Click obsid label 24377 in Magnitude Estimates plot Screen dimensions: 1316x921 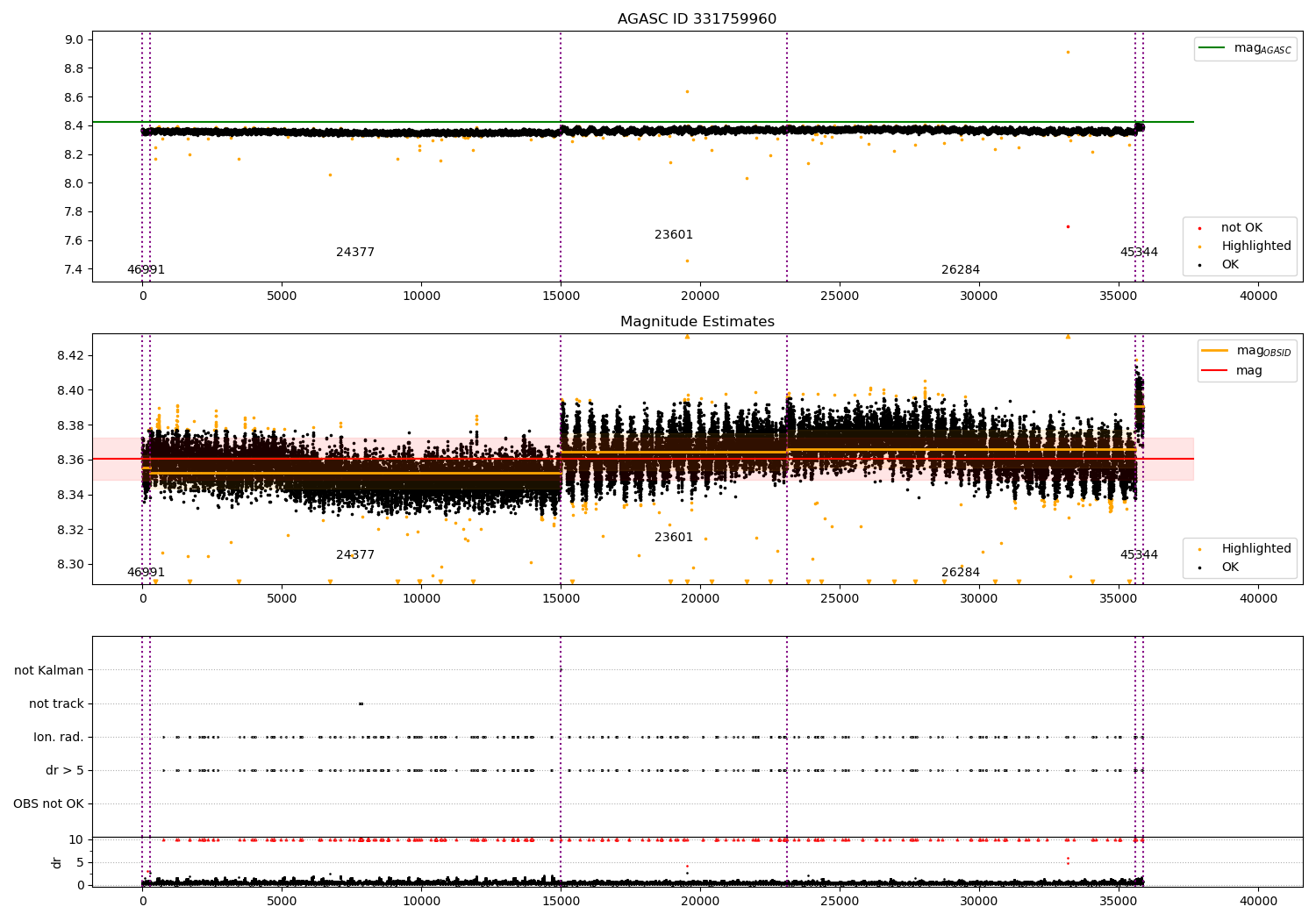tap(355, 555)
